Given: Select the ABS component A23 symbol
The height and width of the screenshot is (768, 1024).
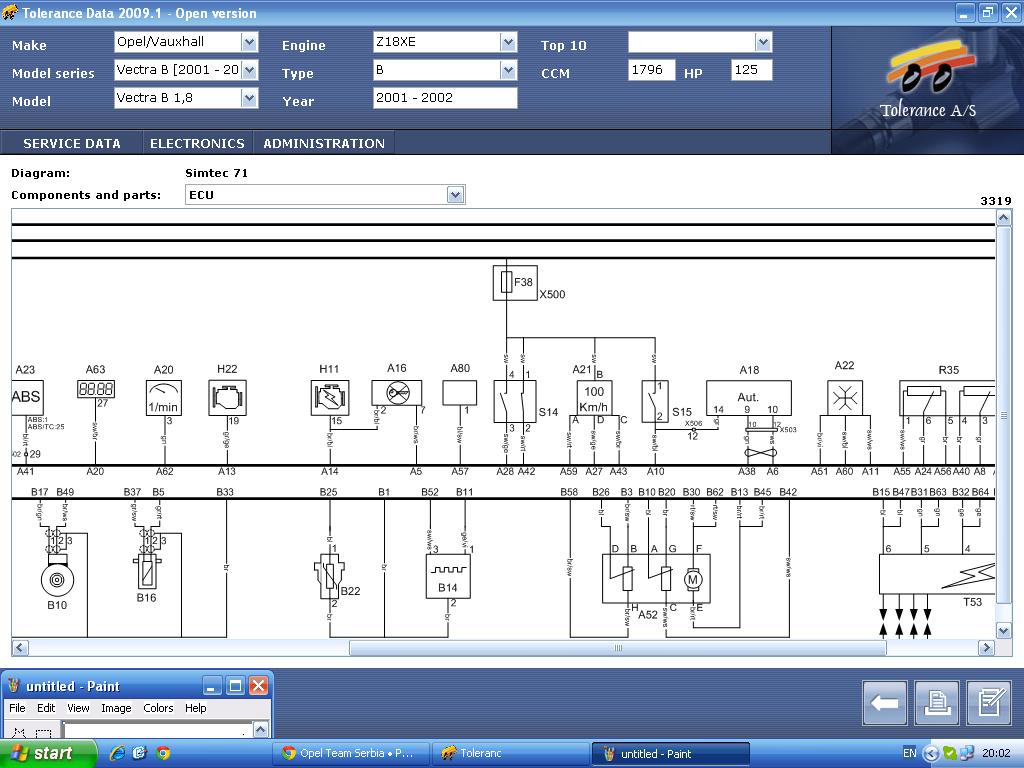Looking at the screenshot, I should (27, 397).
